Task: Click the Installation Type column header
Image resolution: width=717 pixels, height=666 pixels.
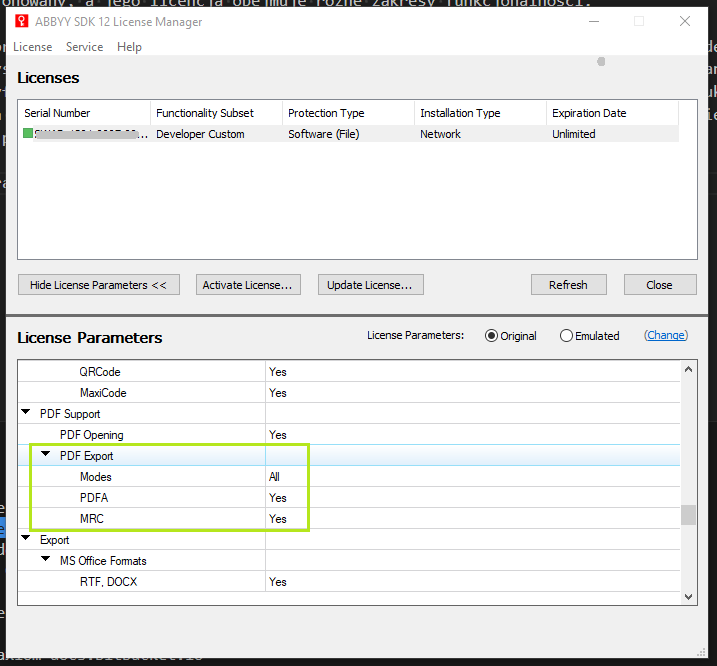Action: 480,113
